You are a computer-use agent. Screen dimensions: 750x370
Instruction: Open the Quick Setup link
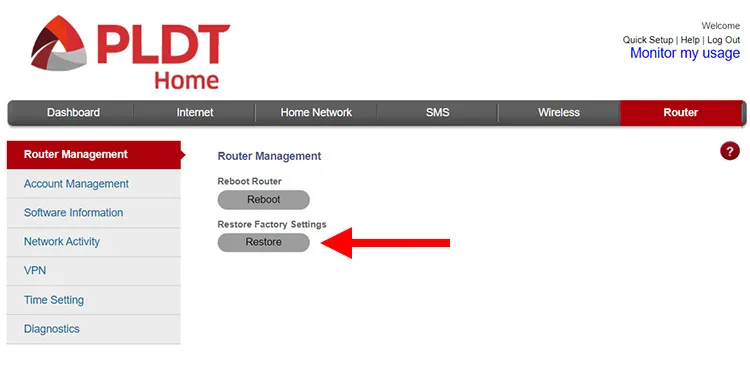pyautogui.click(x=648, y=40)
